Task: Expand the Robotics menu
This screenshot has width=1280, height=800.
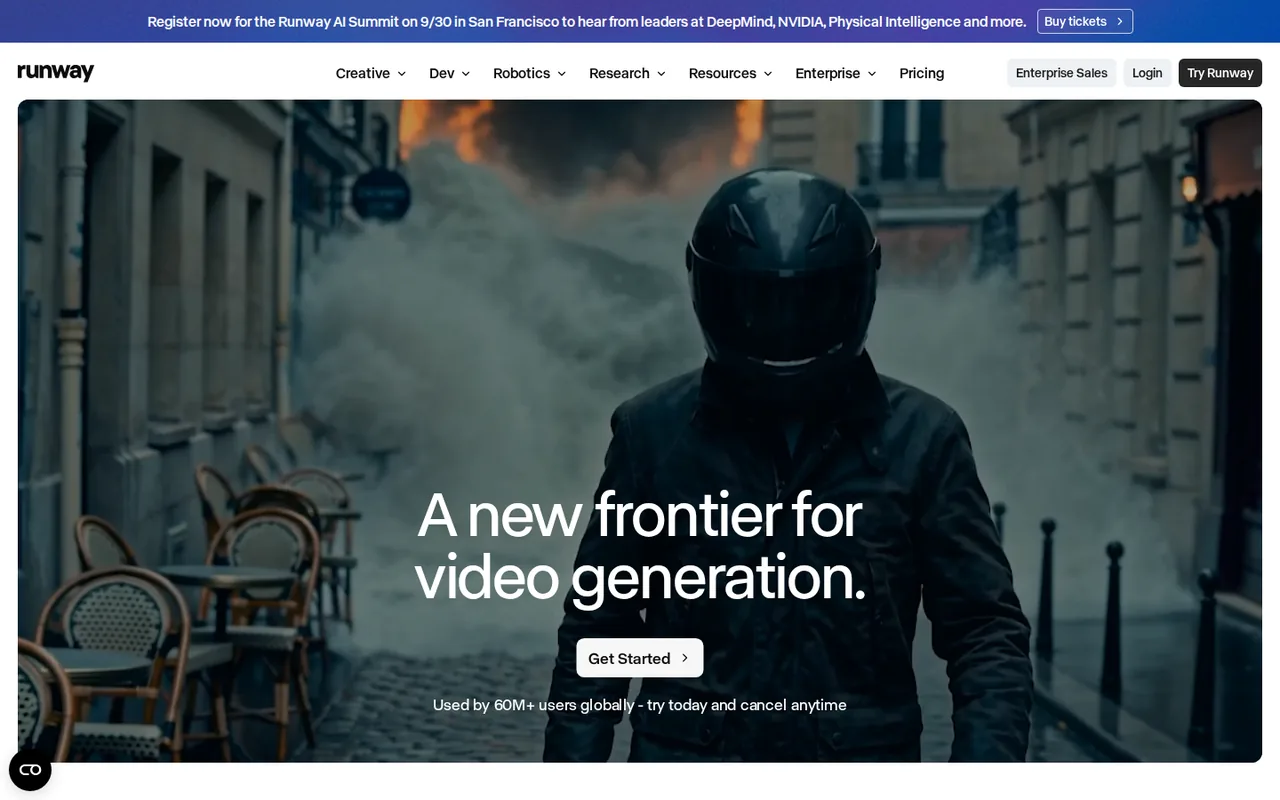Action: point(530,73)
